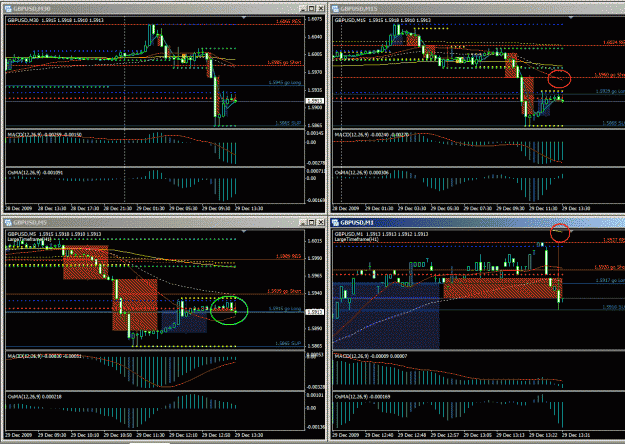Select the GBPUSD,M1 window title bar
Screen dimensions: 625x444
tap(478, 222)
